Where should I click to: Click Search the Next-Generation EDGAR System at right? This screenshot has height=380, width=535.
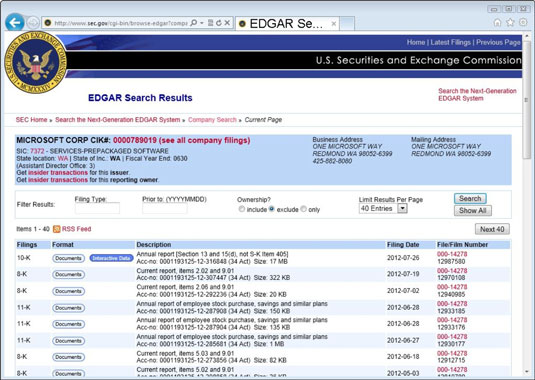click(x=477, y=94)
